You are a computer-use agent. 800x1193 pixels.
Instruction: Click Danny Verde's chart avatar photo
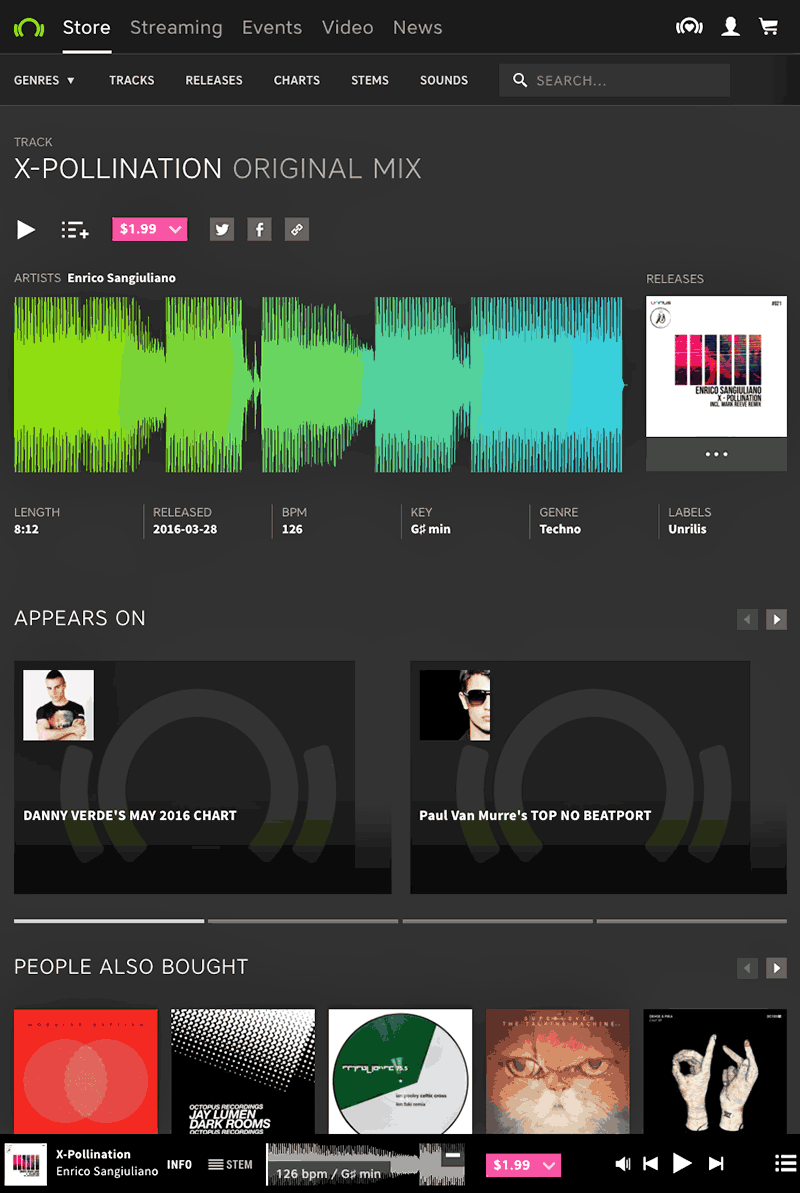point(59,705)
